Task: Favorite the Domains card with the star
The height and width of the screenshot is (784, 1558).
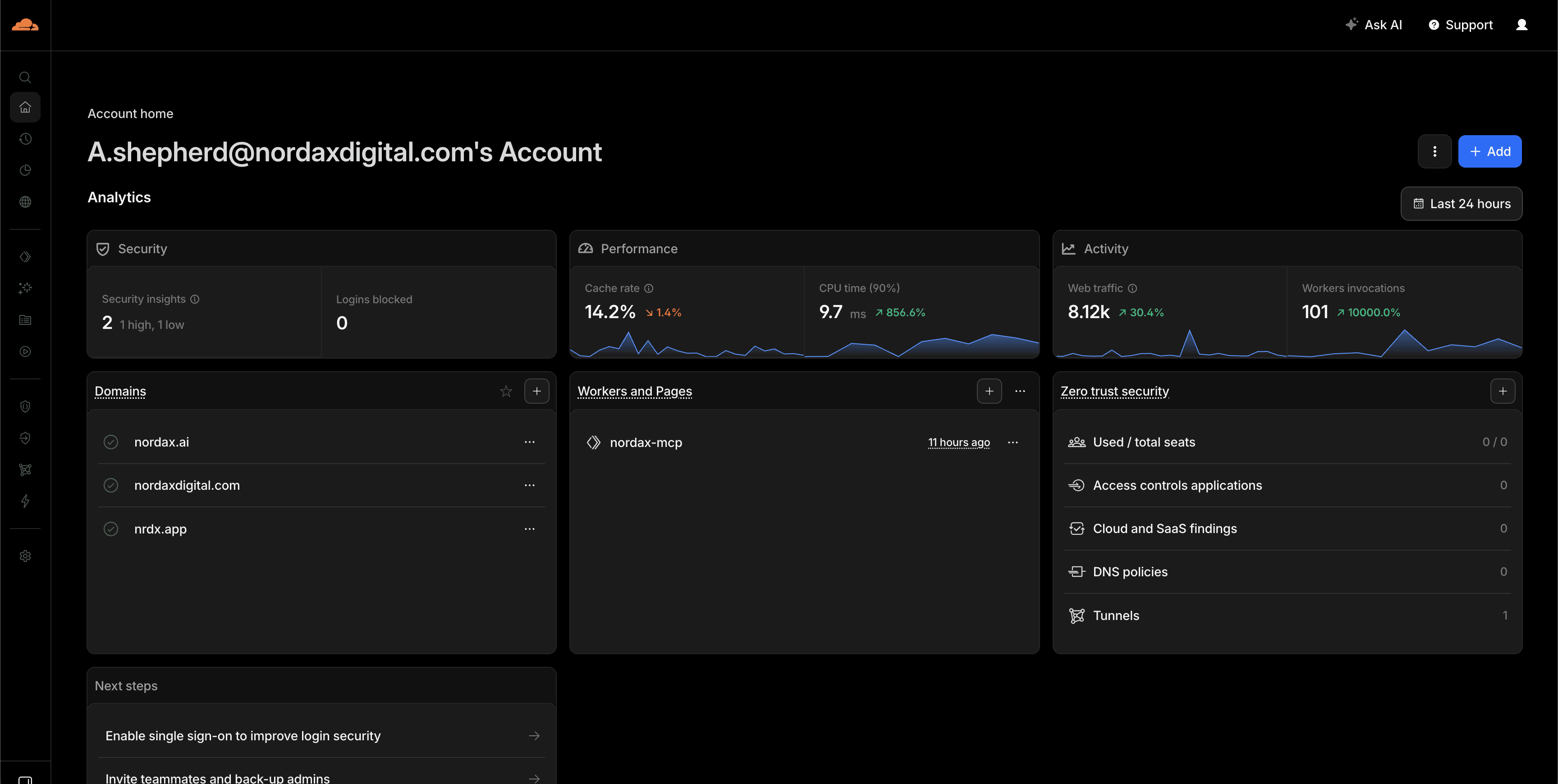Action: coord(506,391)
